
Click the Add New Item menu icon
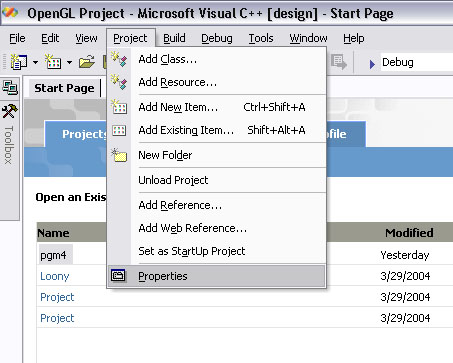tap(119, 107)
